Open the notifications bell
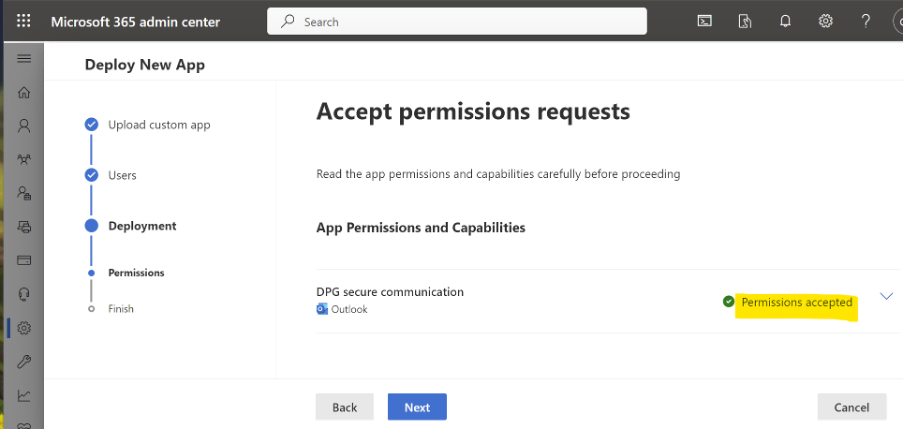904x430 pixels. [786, 21]
